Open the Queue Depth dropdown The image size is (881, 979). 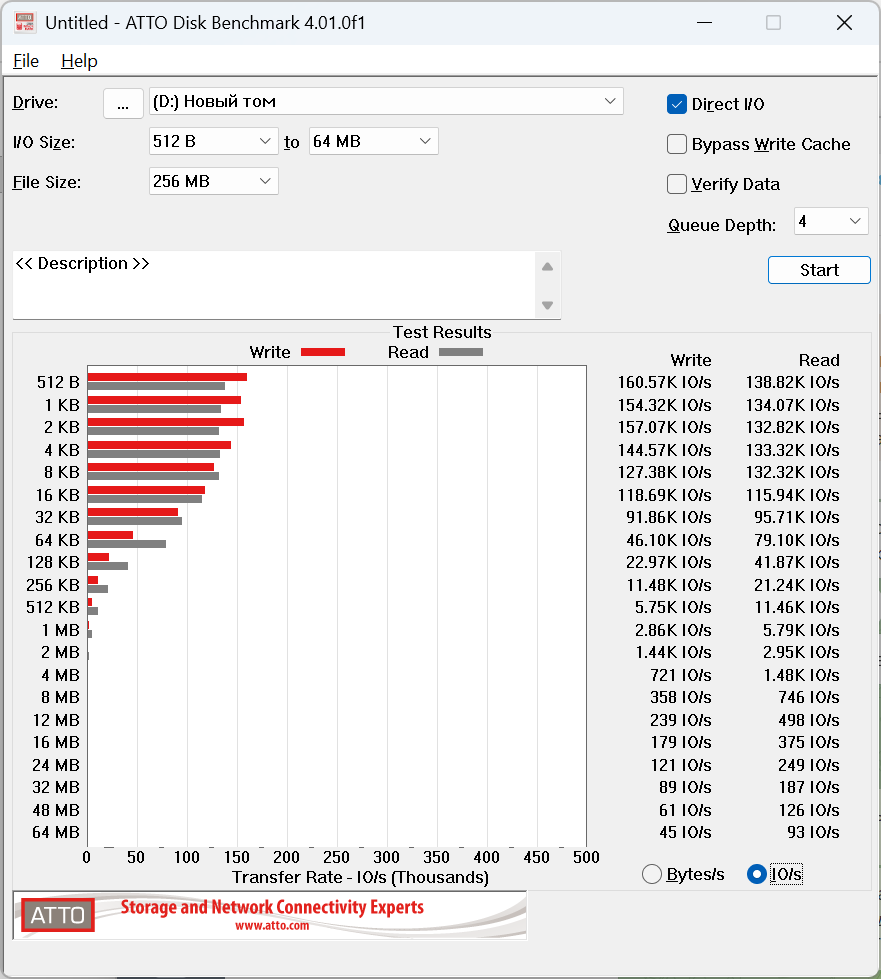[831, 221]
